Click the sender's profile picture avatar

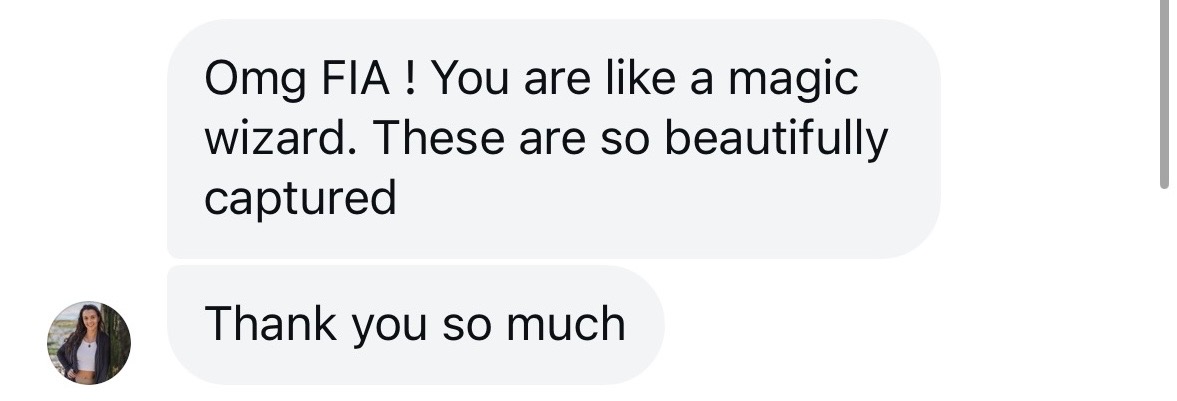(x=88, y=343)
